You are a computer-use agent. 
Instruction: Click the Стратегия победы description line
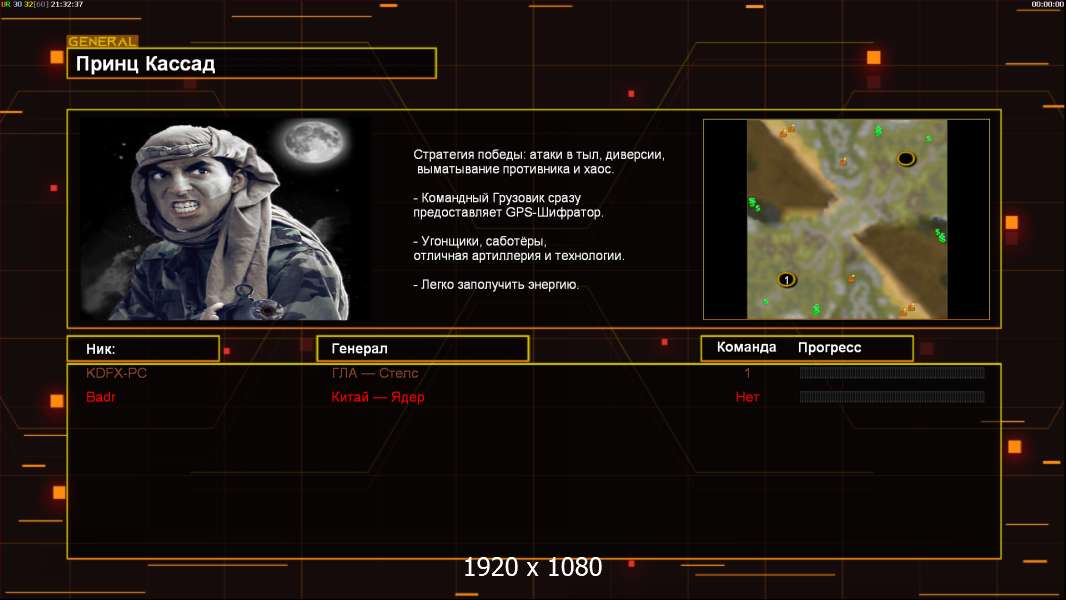[x=539, y=162]
